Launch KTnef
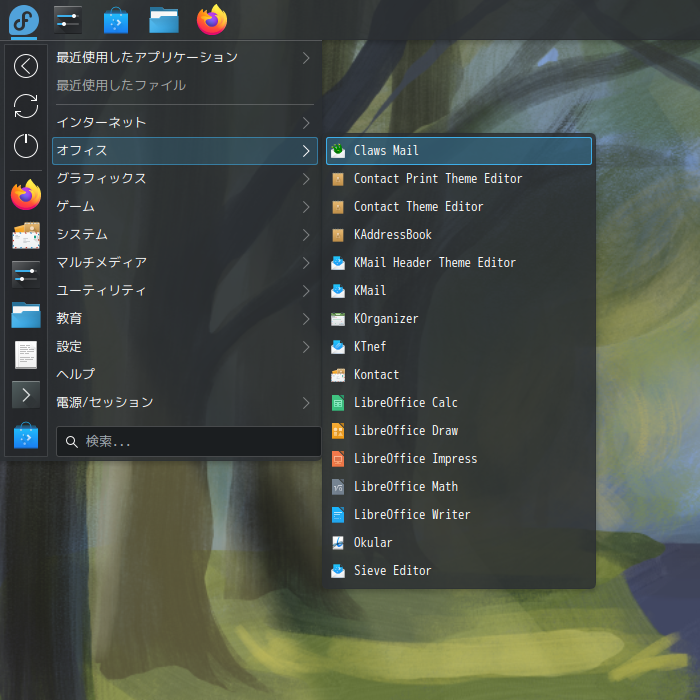 pyautogui.click(x=459, y=347)
